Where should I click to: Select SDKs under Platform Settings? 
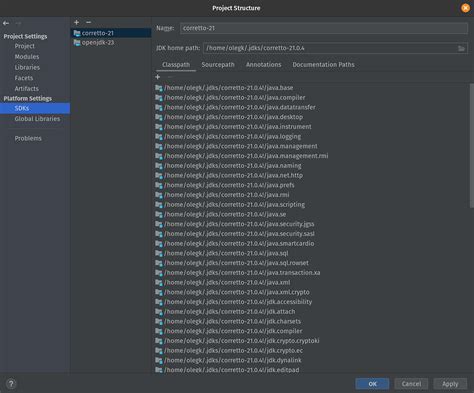35,108
